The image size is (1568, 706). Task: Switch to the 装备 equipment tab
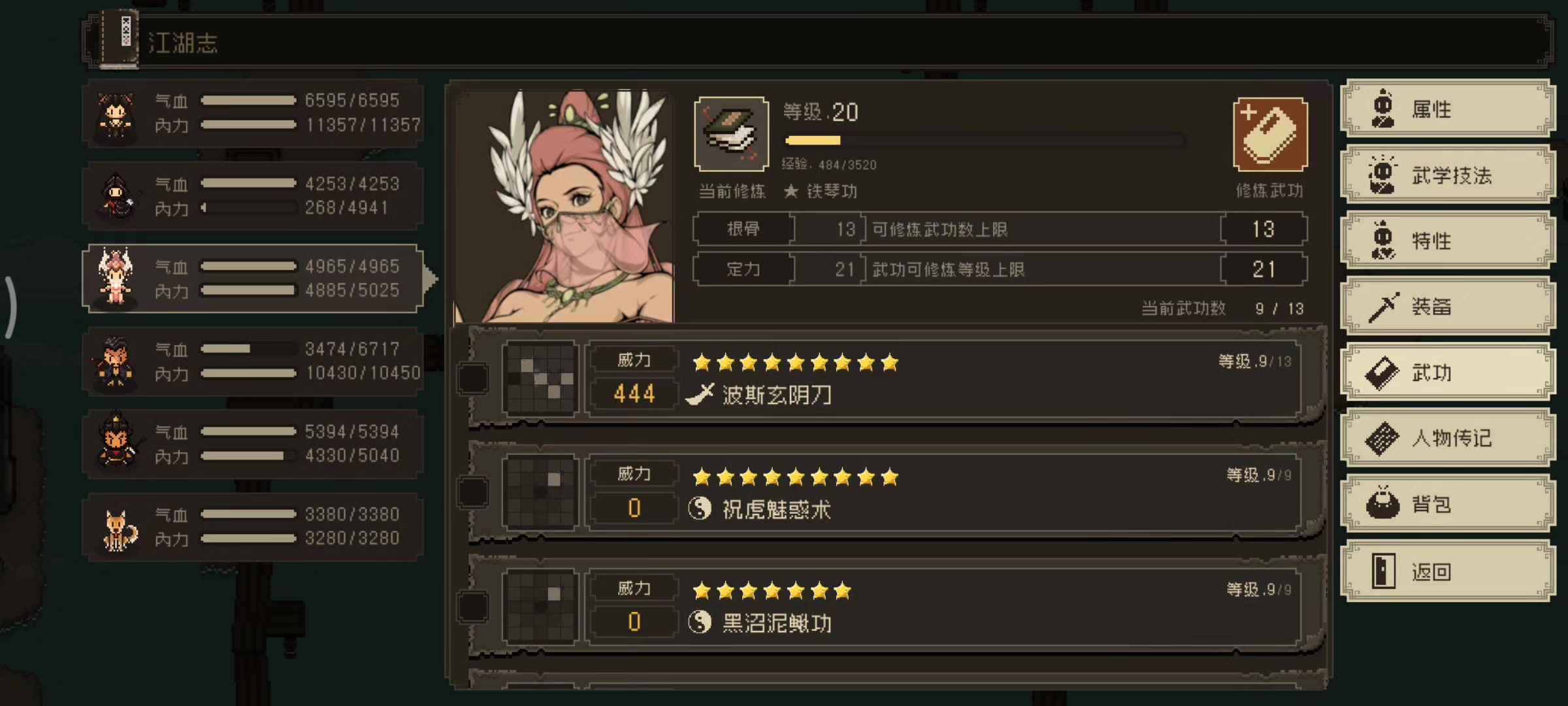(1448, 306)
